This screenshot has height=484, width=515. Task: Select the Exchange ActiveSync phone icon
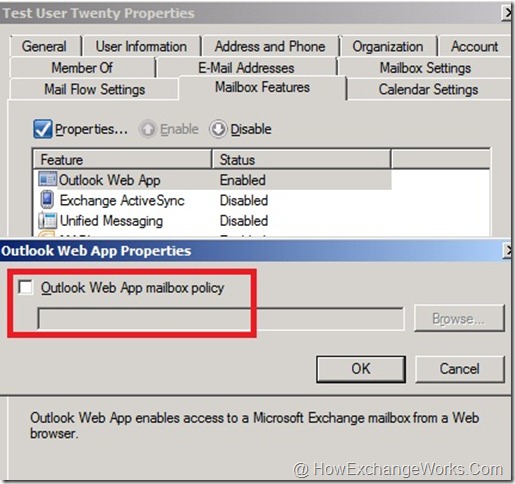tap(47, 200)
